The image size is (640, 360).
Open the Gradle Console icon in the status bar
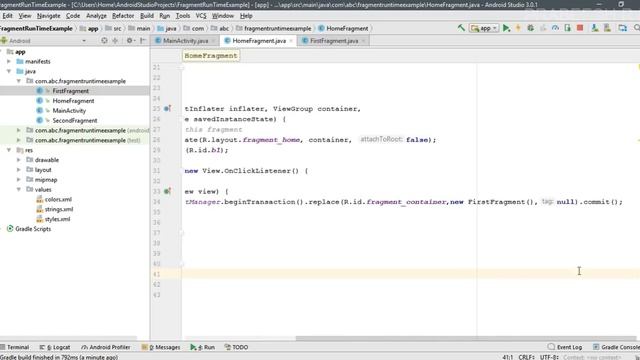click(x=596, y=347)
